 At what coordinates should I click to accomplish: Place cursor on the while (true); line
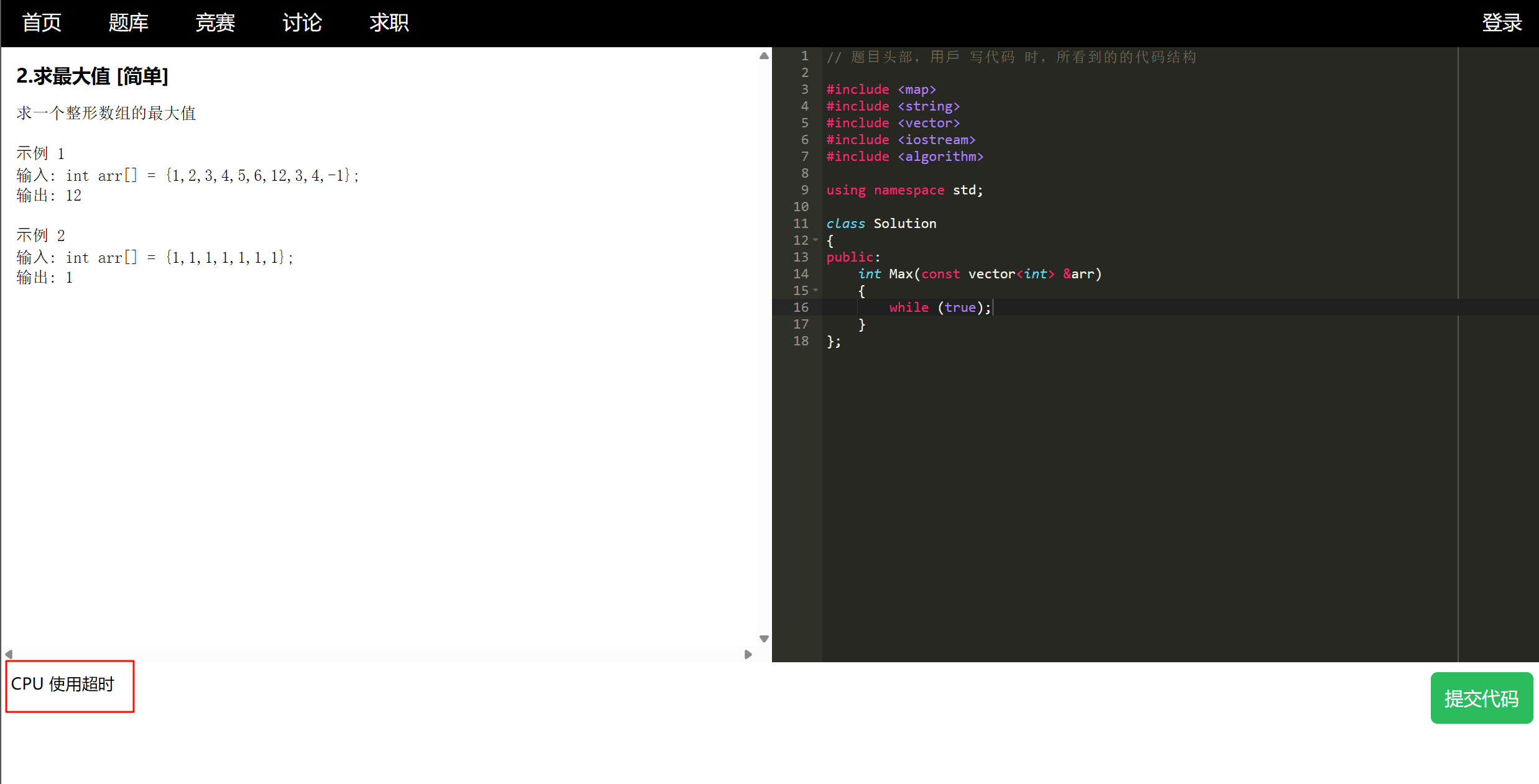[x=940, y=307]
